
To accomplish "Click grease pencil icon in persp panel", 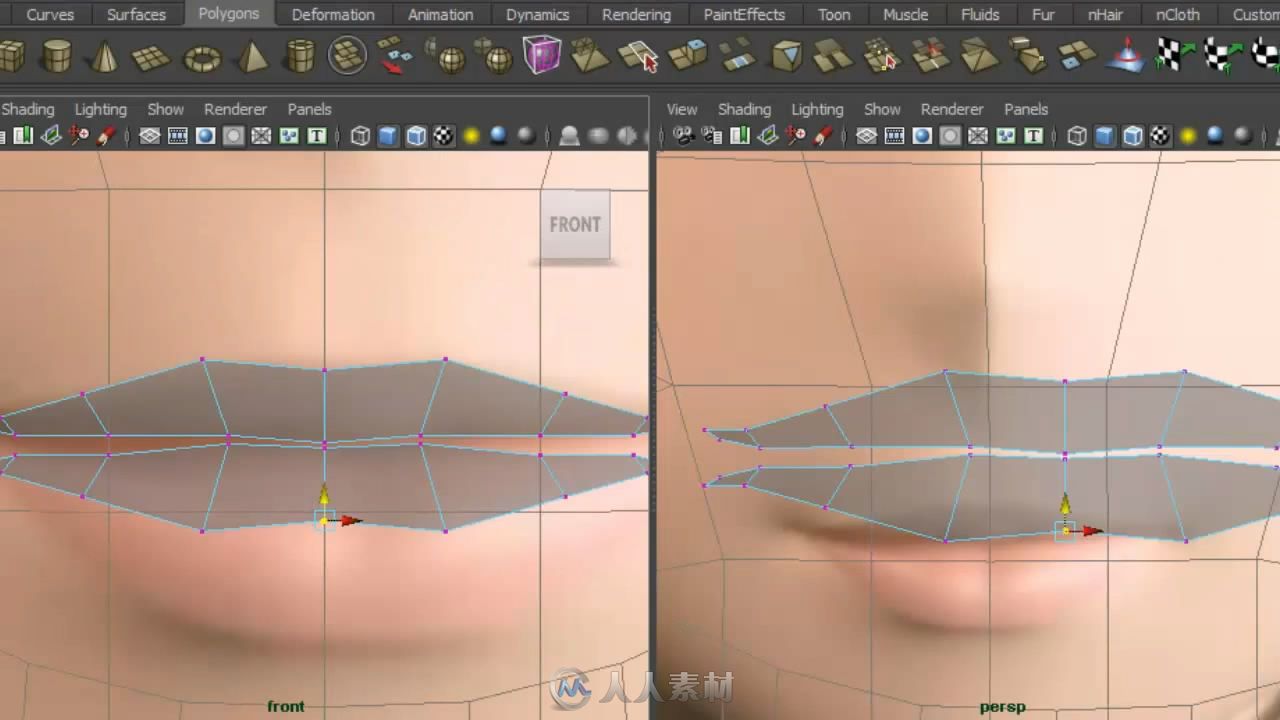I will 823,136.
